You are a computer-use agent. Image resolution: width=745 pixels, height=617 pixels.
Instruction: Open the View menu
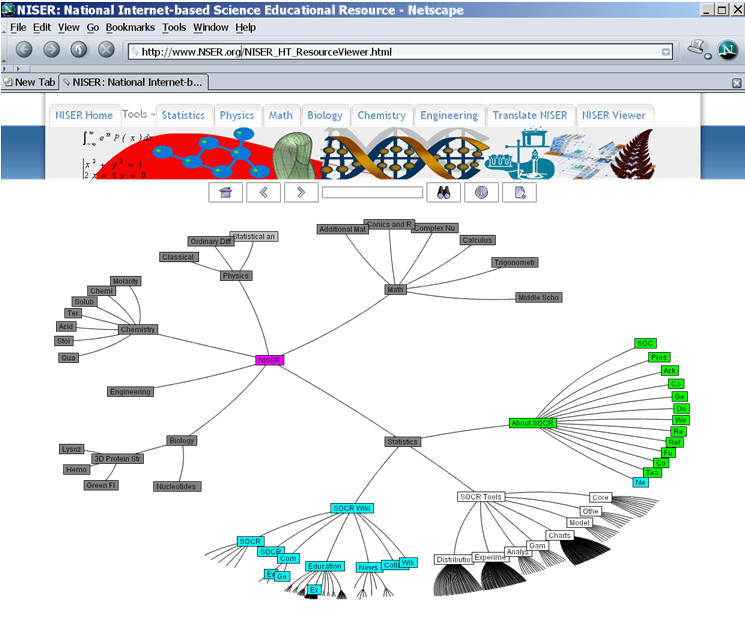click(69, 28)
